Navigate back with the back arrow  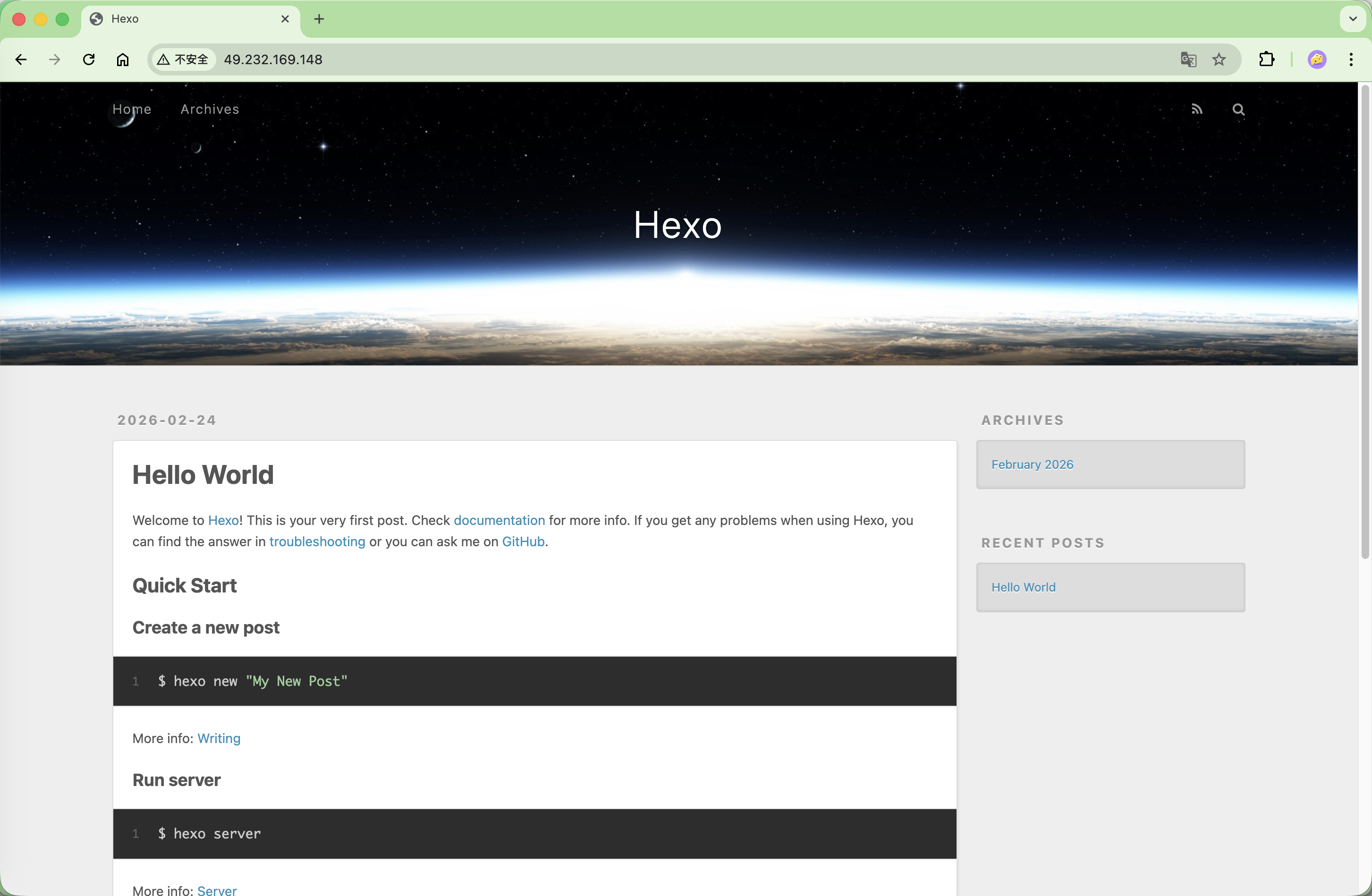(21, 59)
